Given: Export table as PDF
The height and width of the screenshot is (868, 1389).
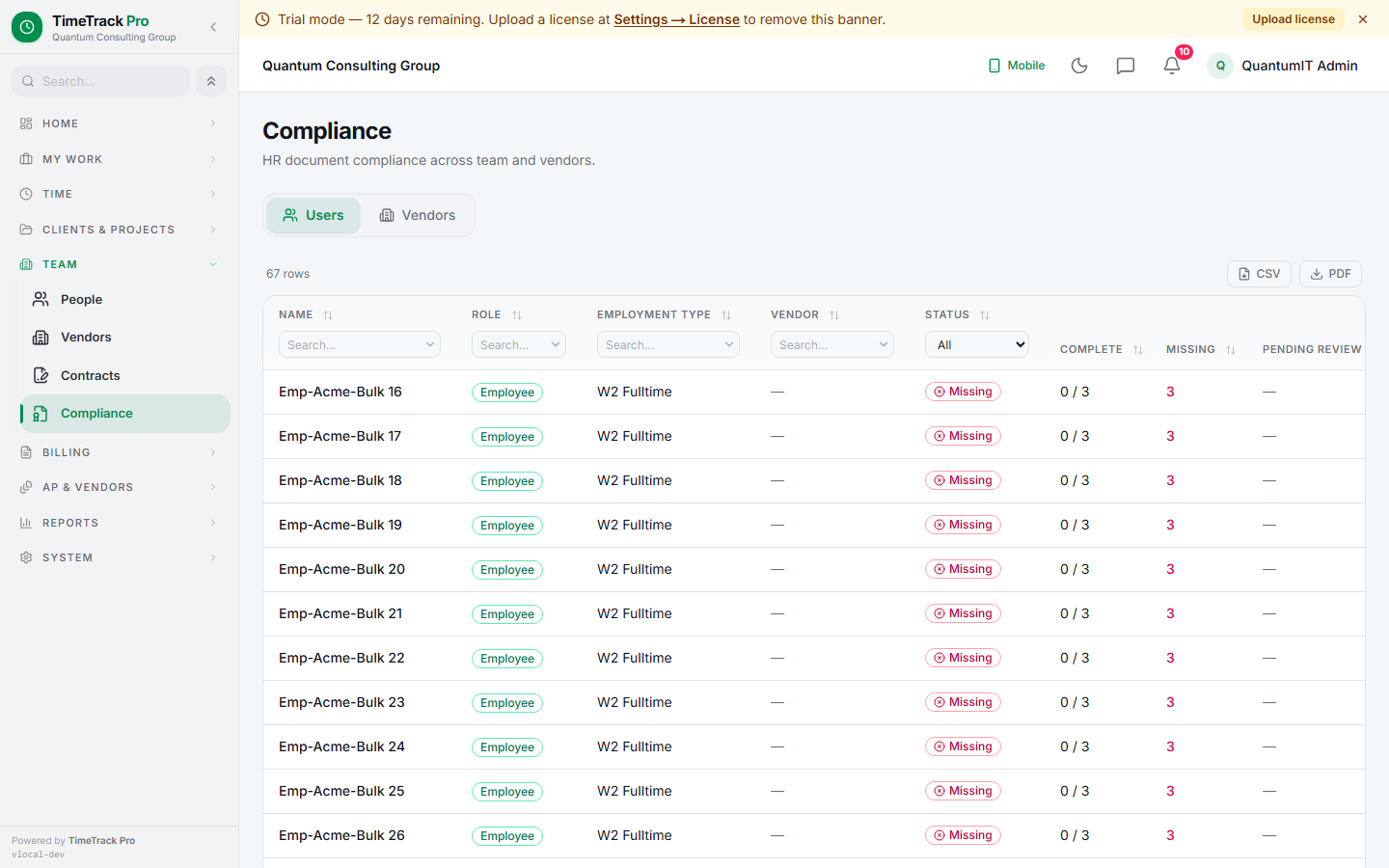Looking at the screenshot, I should (x=1330, y=274).
